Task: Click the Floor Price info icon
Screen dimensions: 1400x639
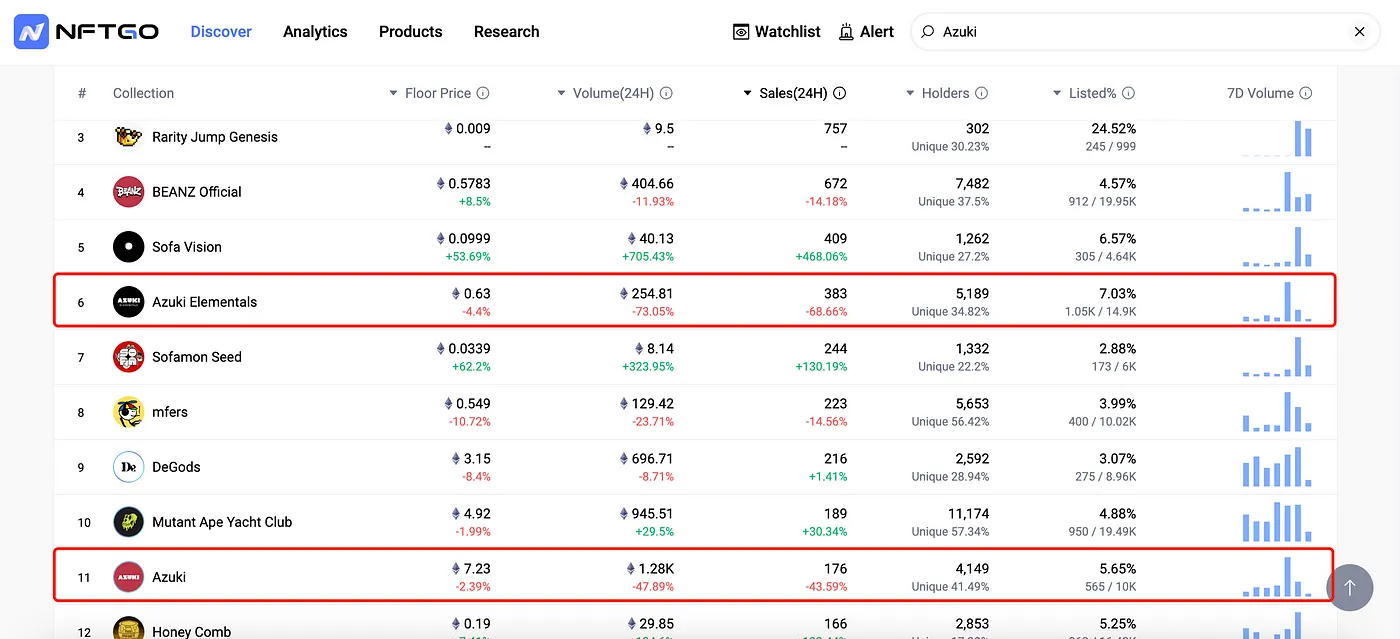Action: click(x=483, y=93)
